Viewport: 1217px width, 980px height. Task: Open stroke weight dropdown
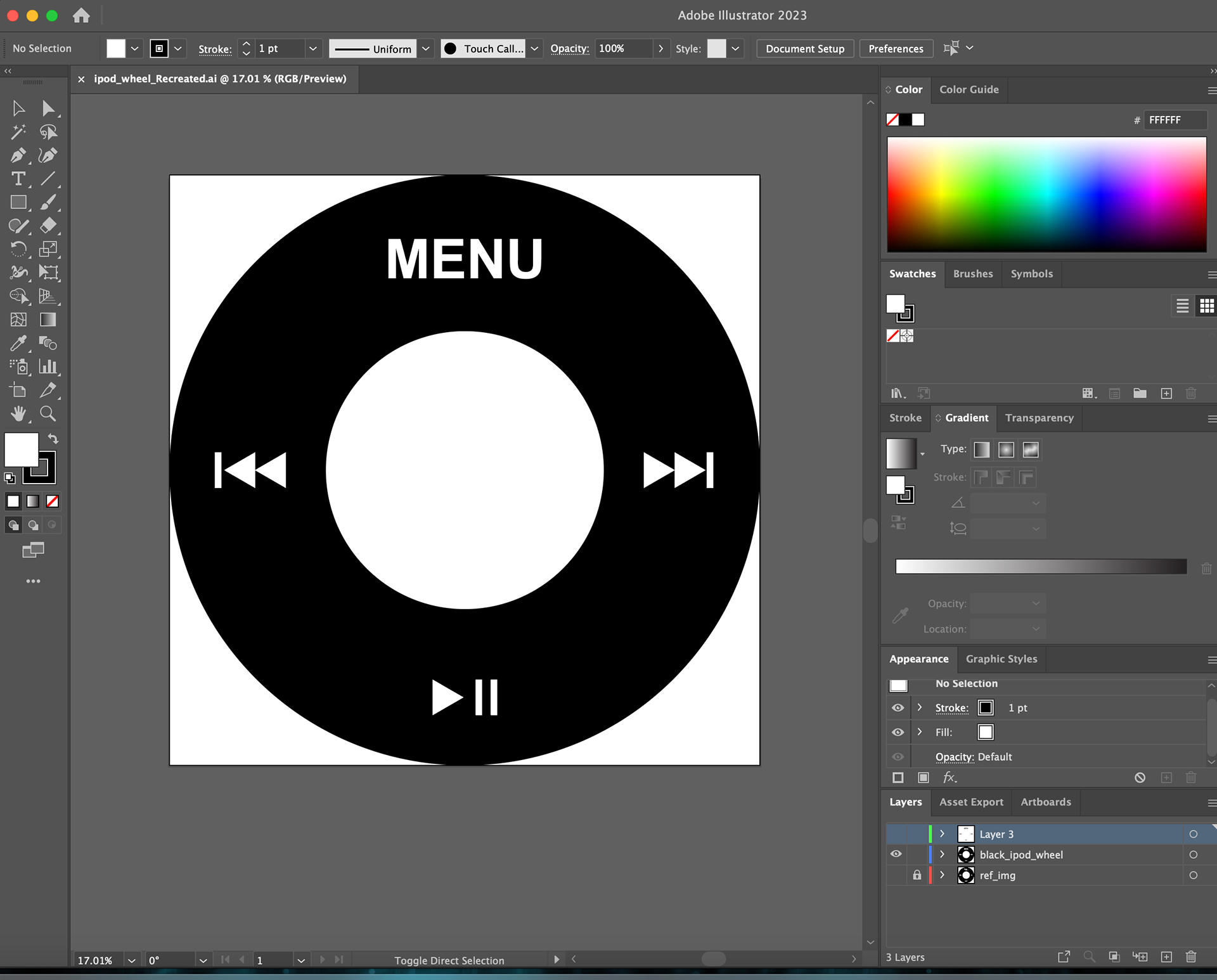click(x=312, y=48)
